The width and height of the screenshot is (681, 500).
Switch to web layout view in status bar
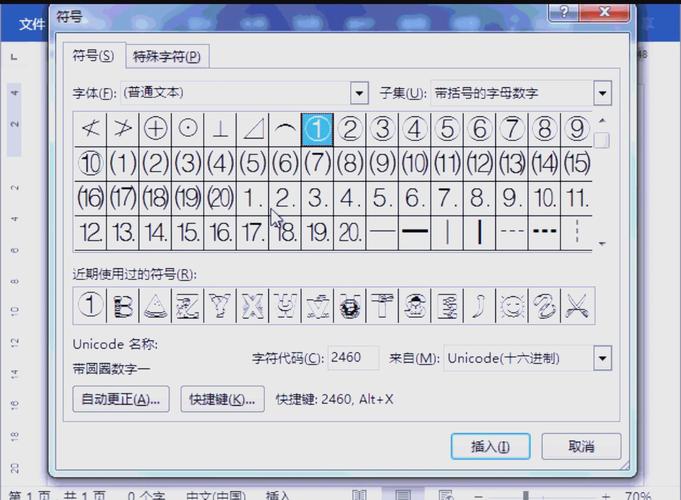[x=446, y=495]
